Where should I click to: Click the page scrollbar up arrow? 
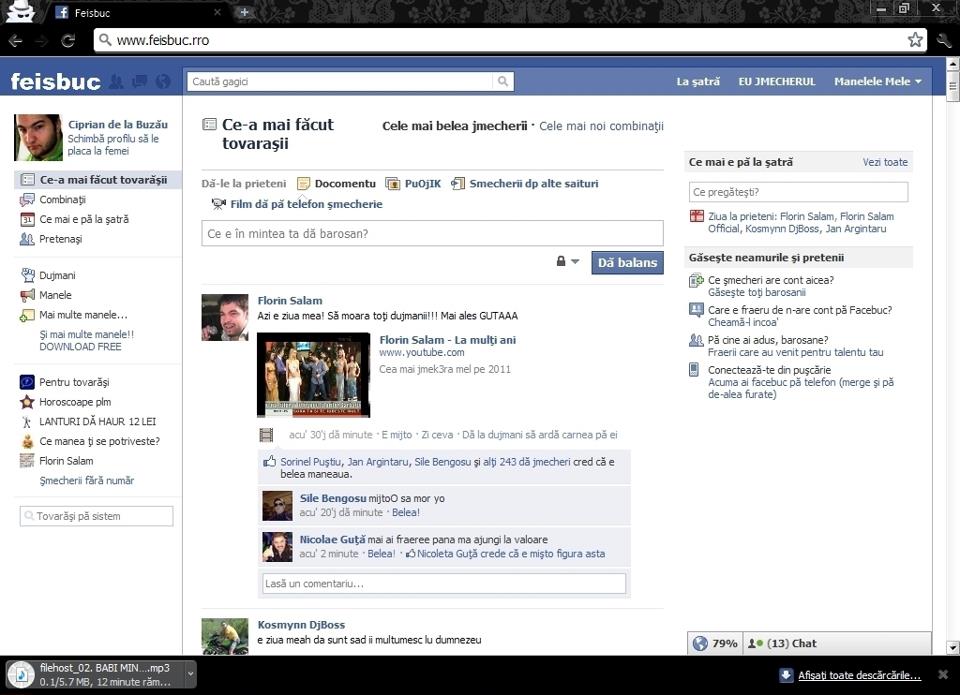952,64
